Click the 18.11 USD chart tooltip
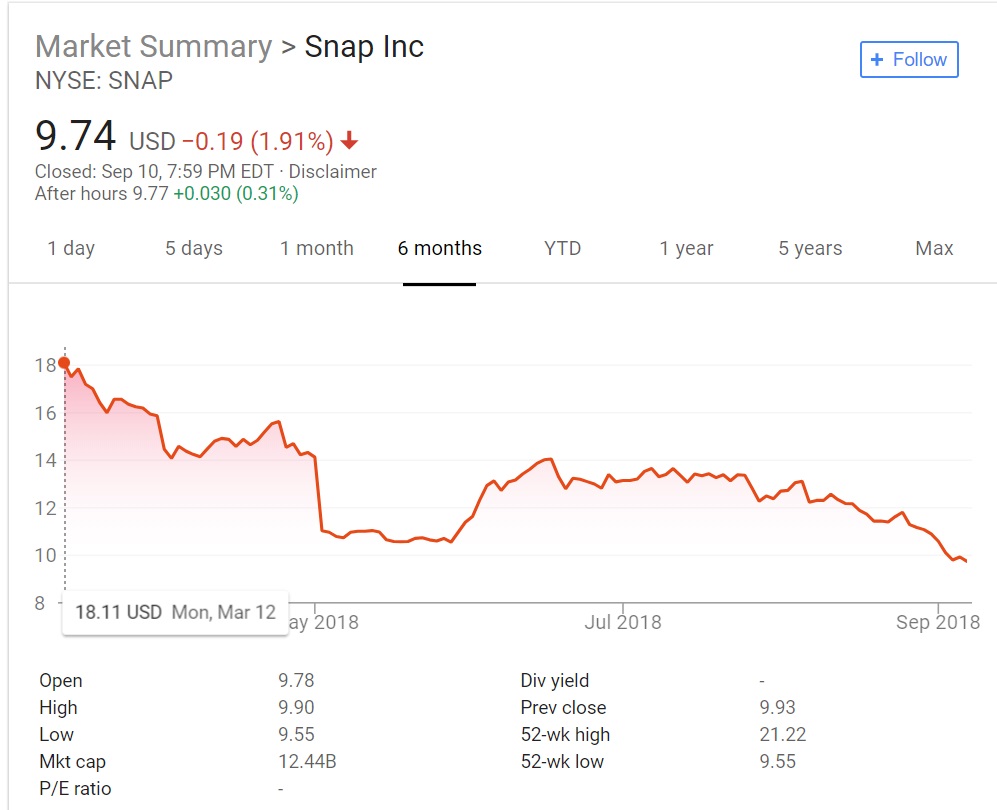Screen dimensions: 997x810 coord(175,612)
